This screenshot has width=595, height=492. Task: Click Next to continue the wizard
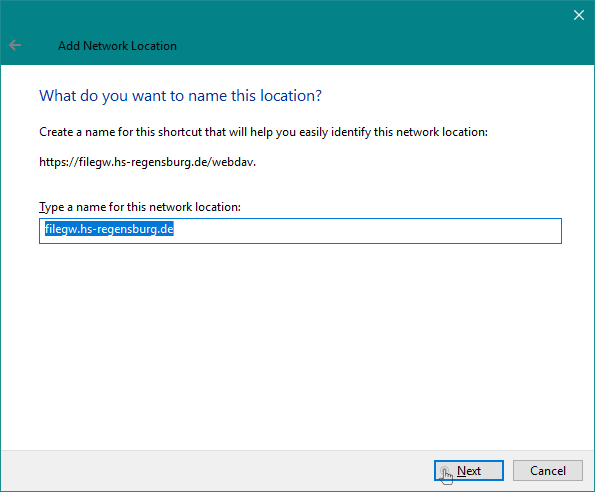point(469,470)
